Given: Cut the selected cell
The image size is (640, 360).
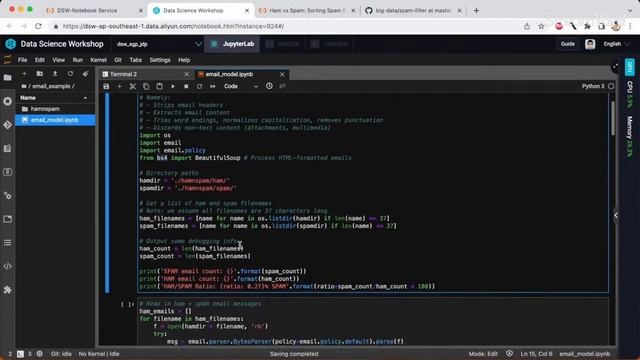Looking at the screenshot, I should point(133,87).
